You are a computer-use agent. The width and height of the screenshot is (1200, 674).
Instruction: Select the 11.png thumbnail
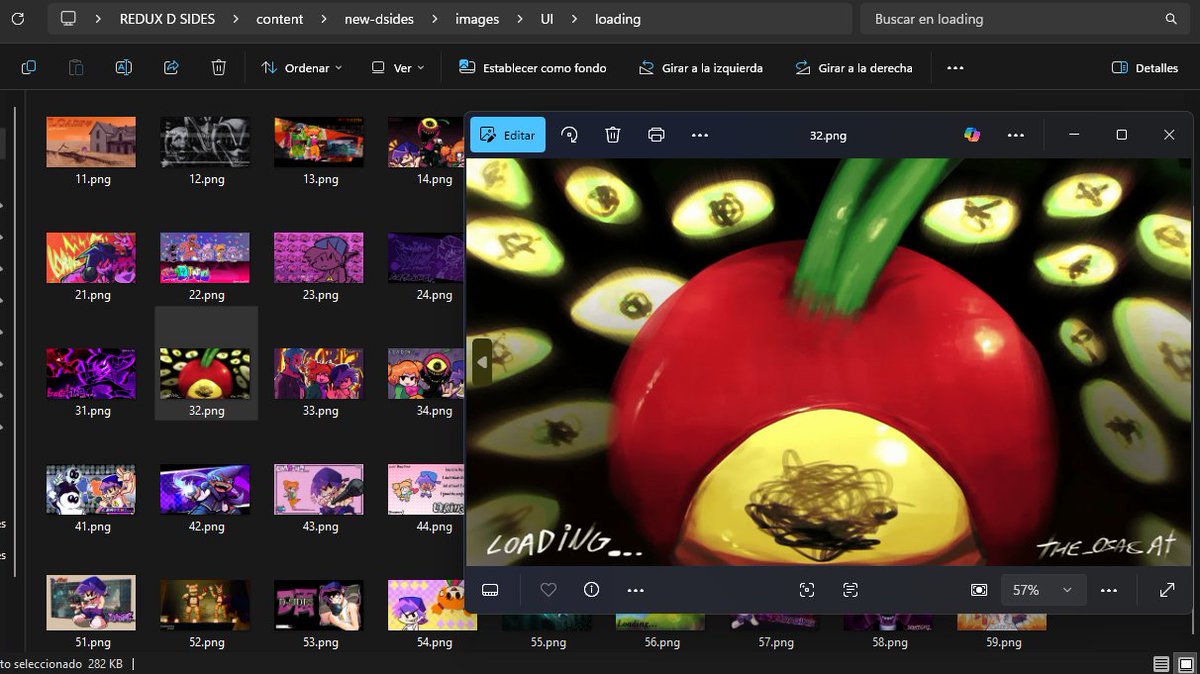click(91, 142)
